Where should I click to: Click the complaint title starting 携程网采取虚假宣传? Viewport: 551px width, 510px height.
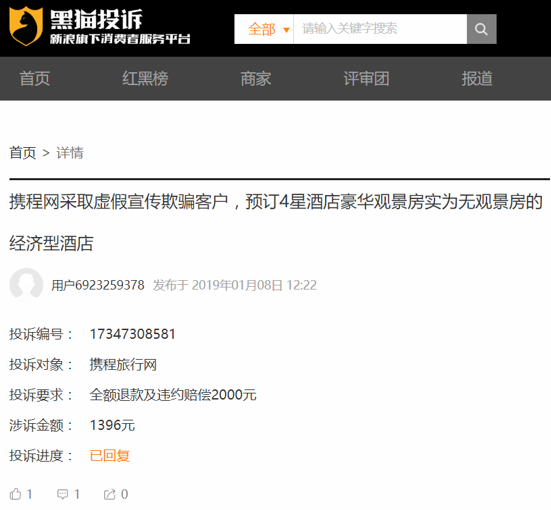point(276,222)
